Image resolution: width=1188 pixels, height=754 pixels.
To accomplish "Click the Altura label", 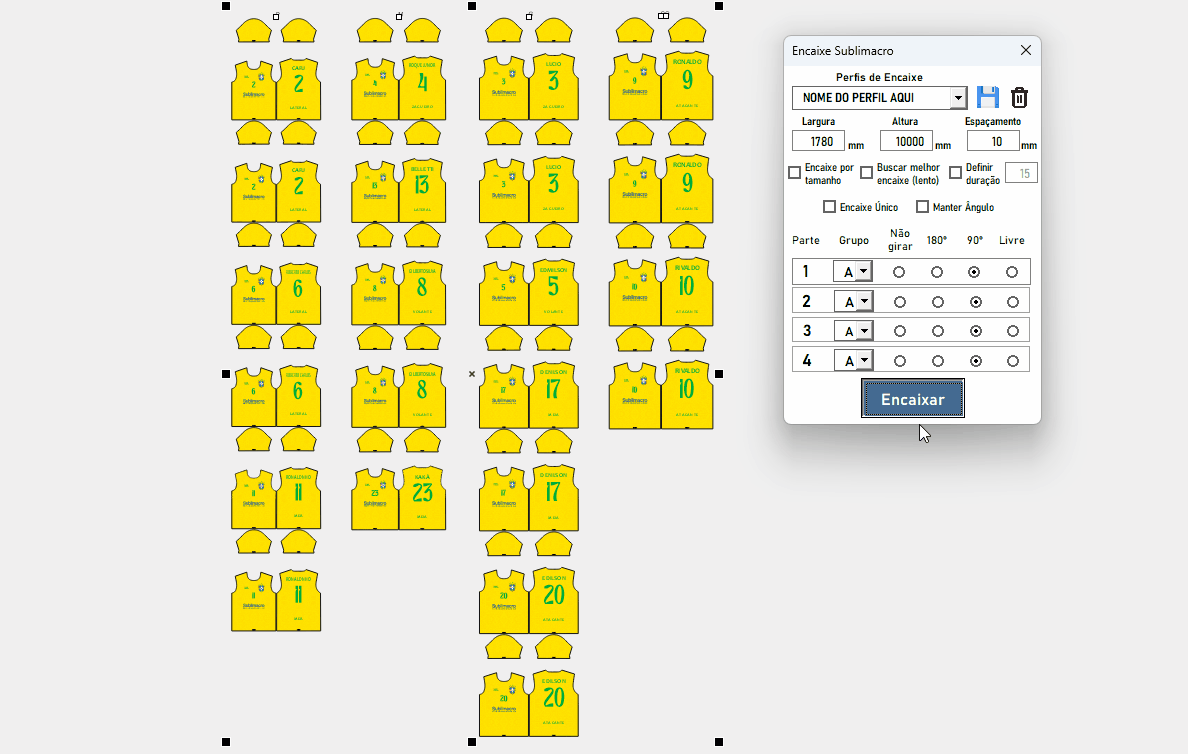I will click(x=905, y=121).
